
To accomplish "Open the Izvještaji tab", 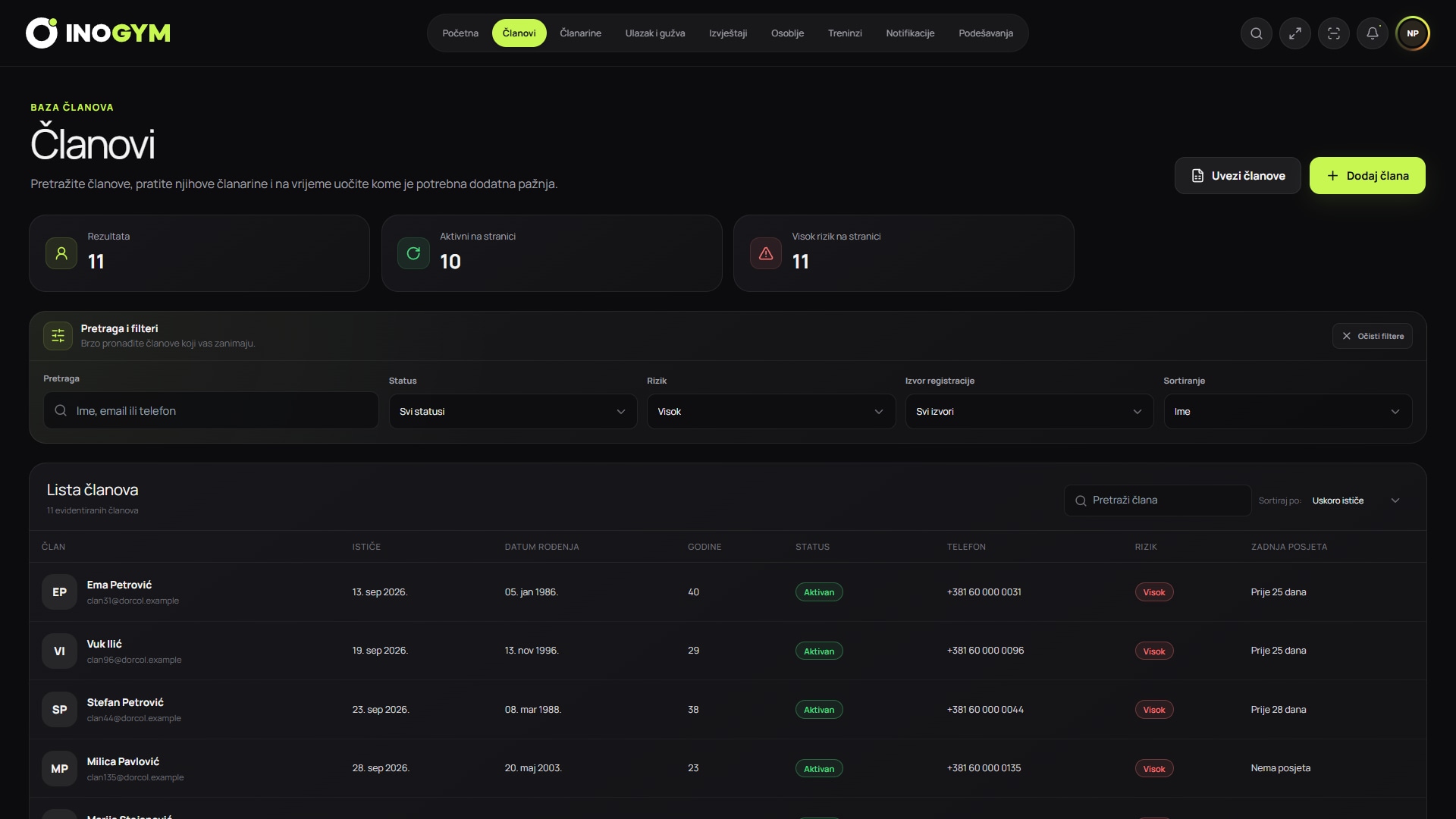I will tap(728, 33).
